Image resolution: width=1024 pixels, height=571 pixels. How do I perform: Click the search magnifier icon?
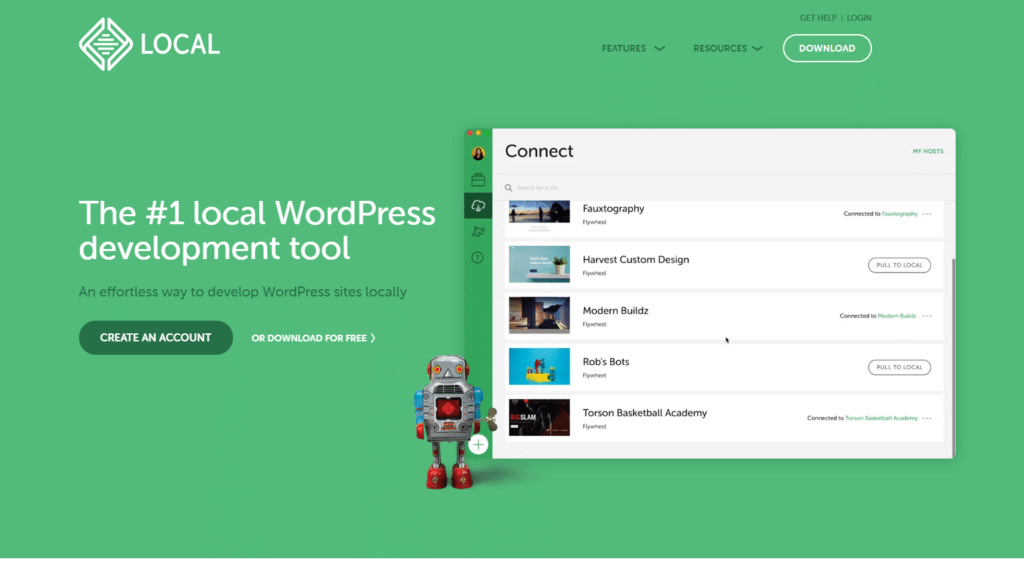508,188
